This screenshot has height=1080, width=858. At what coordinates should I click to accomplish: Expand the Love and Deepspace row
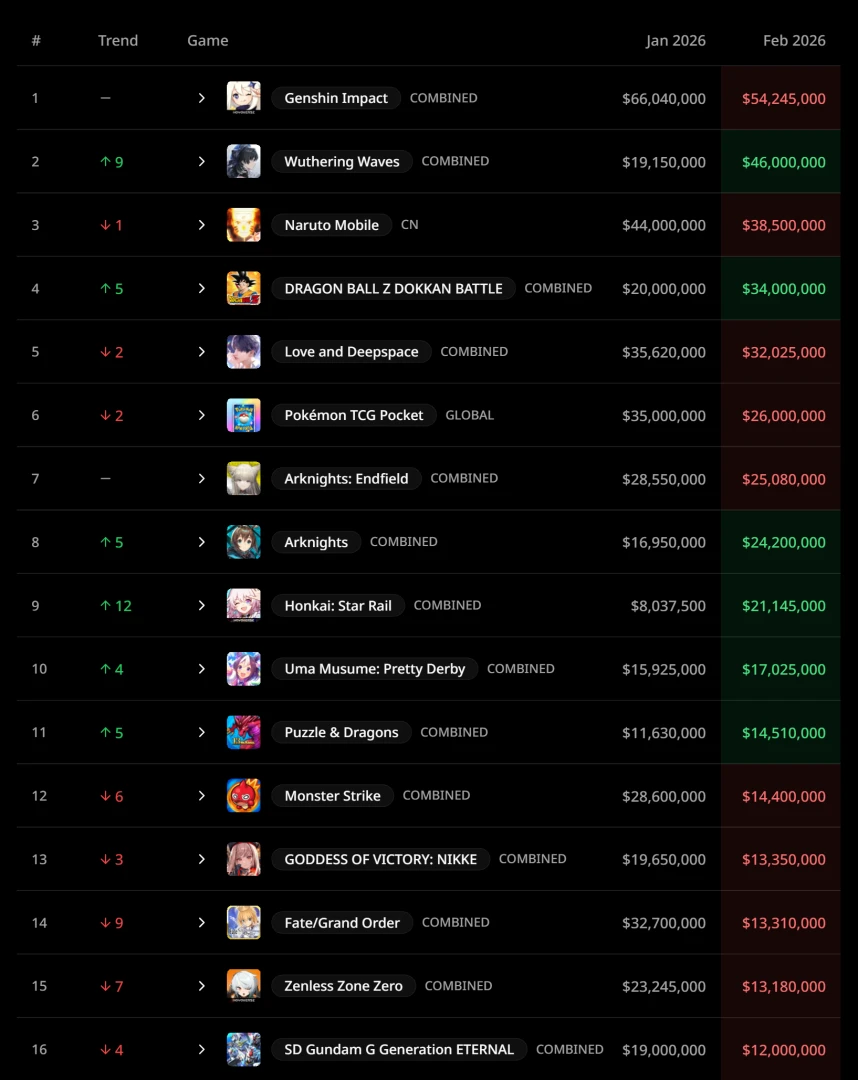click(201, 352)
